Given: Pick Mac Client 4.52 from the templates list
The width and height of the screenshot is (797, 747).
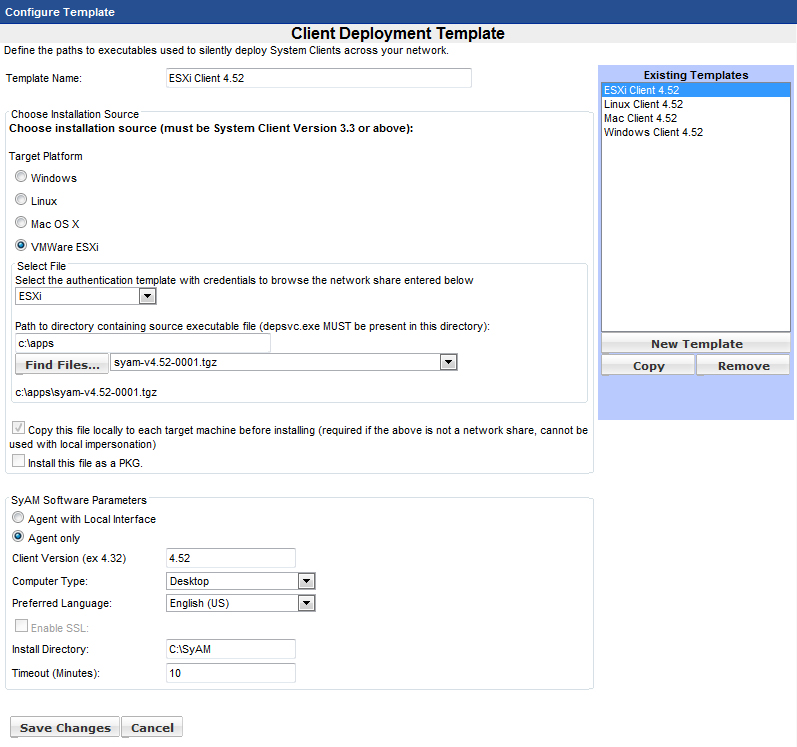Looking at the screenshot, I should 640,118.
